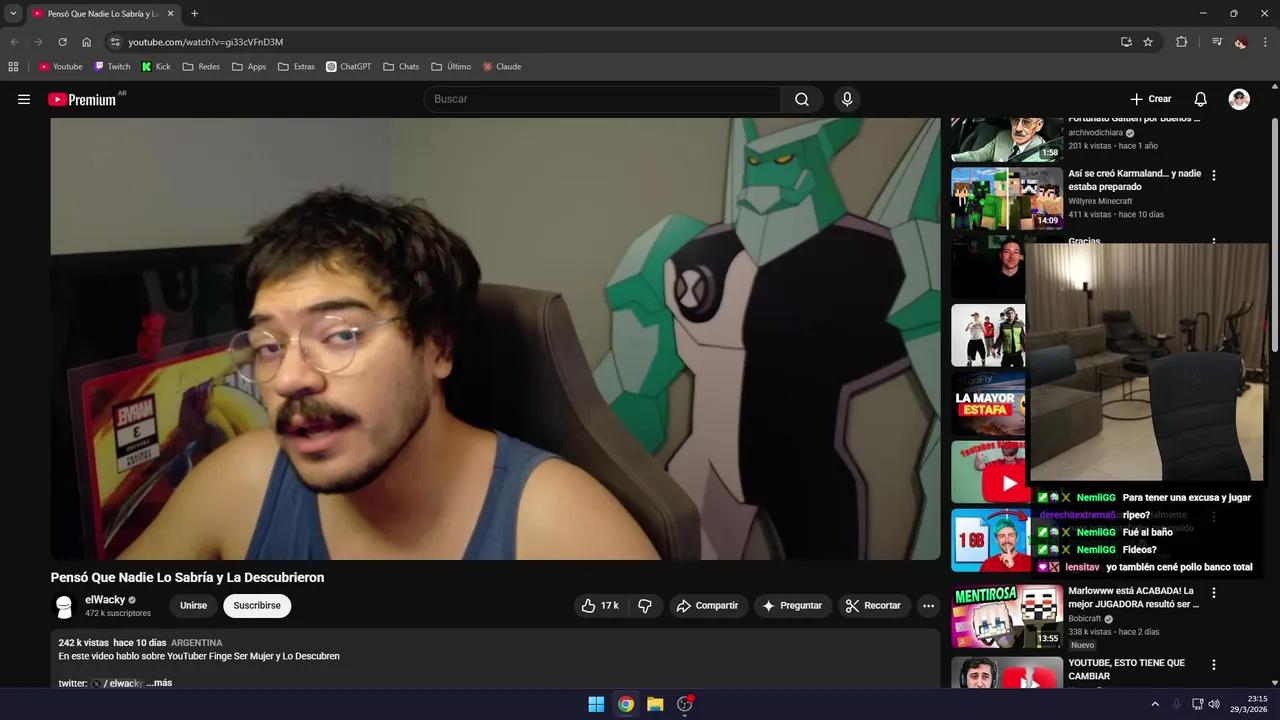Screen dimensions: 1280x720
Task: Click the 'Bobicraft' channel name
Action: pos(1086,619)
